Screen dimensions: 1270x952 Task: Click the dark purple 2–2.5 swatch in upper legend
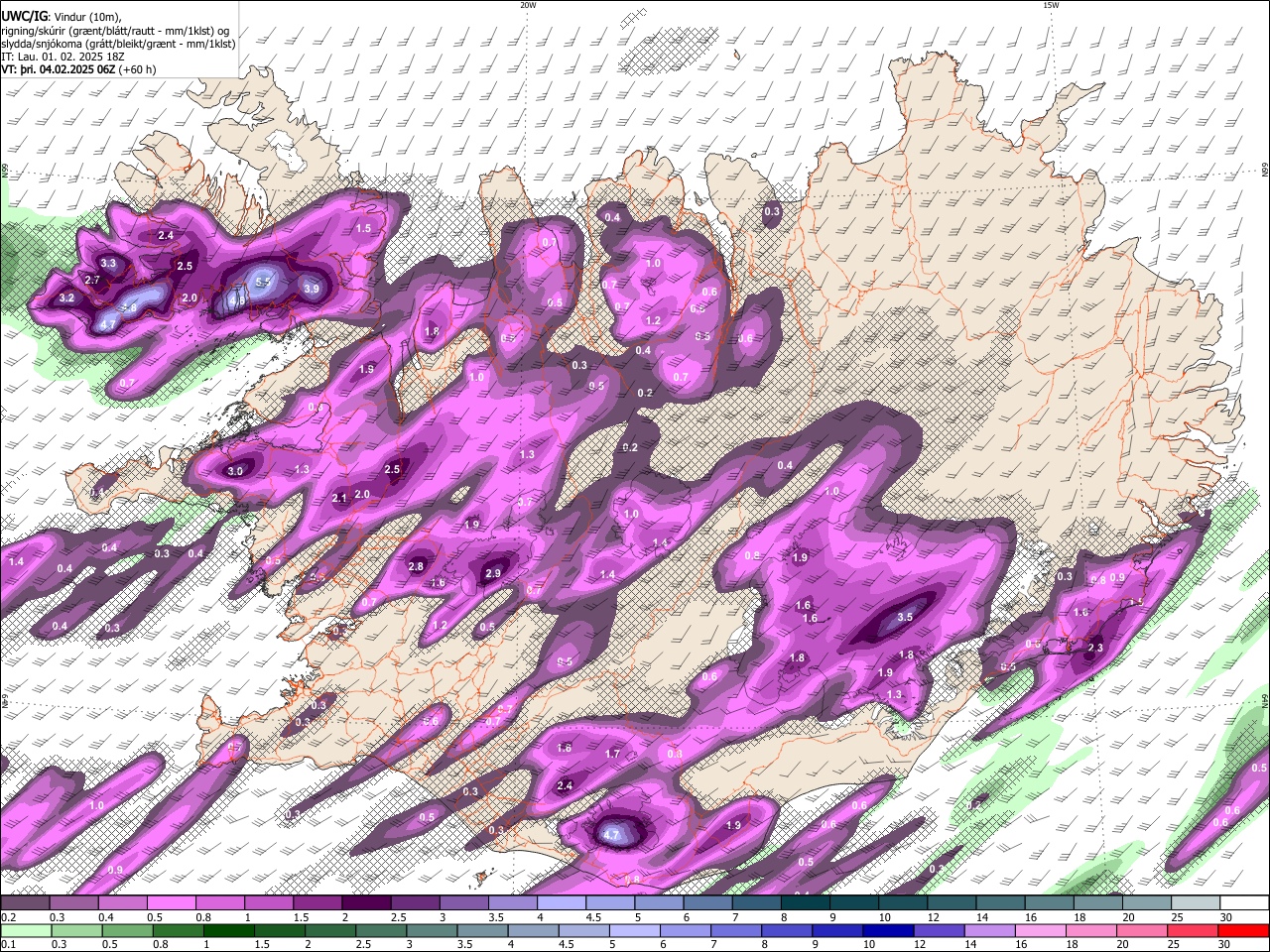pos(366,903)
